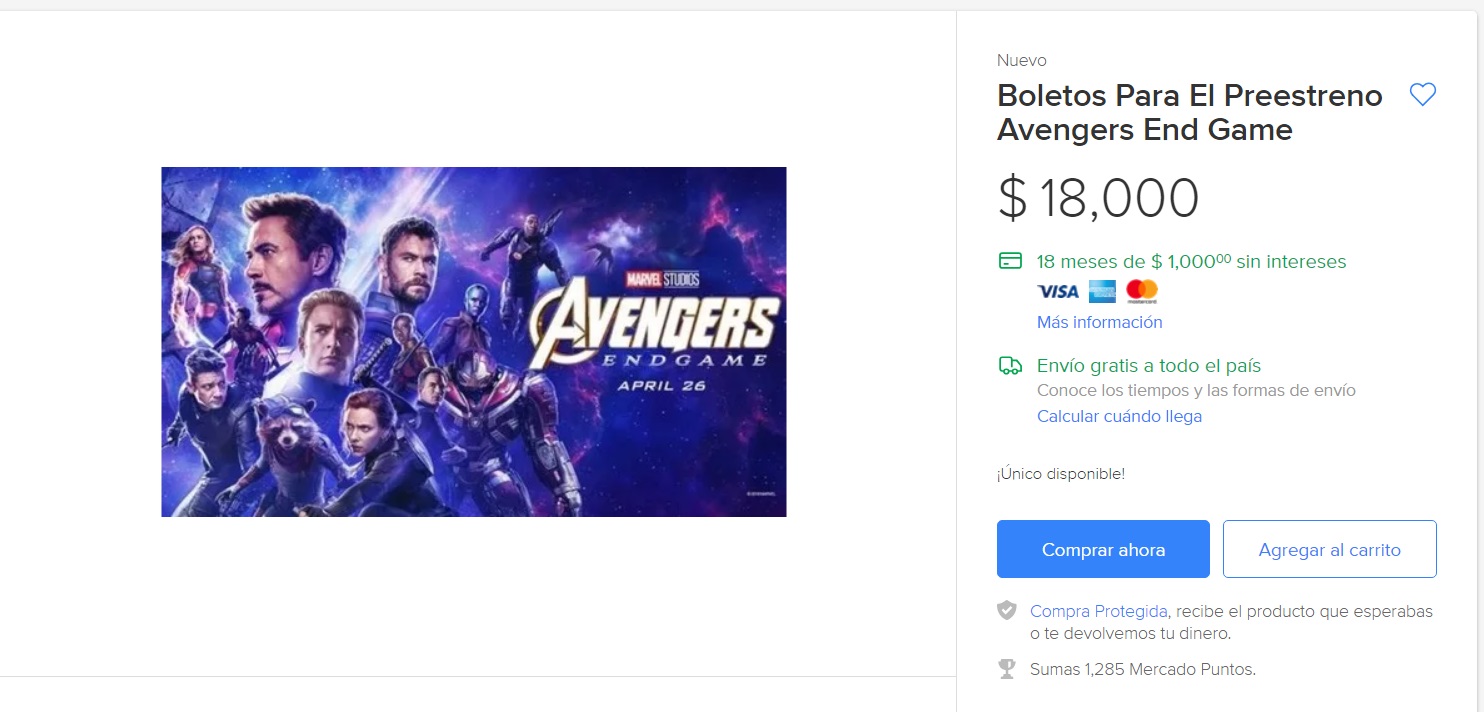The height and width of the screenshot is (712, 1484).
Task: Click the Mercado Puntos trophy icon
Action: [x=1007, y=669]
